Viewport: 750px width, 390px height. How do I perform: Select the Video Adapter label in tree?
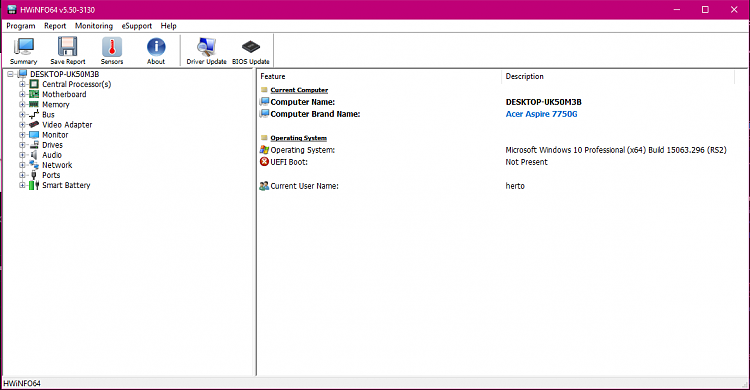(67, 124)
